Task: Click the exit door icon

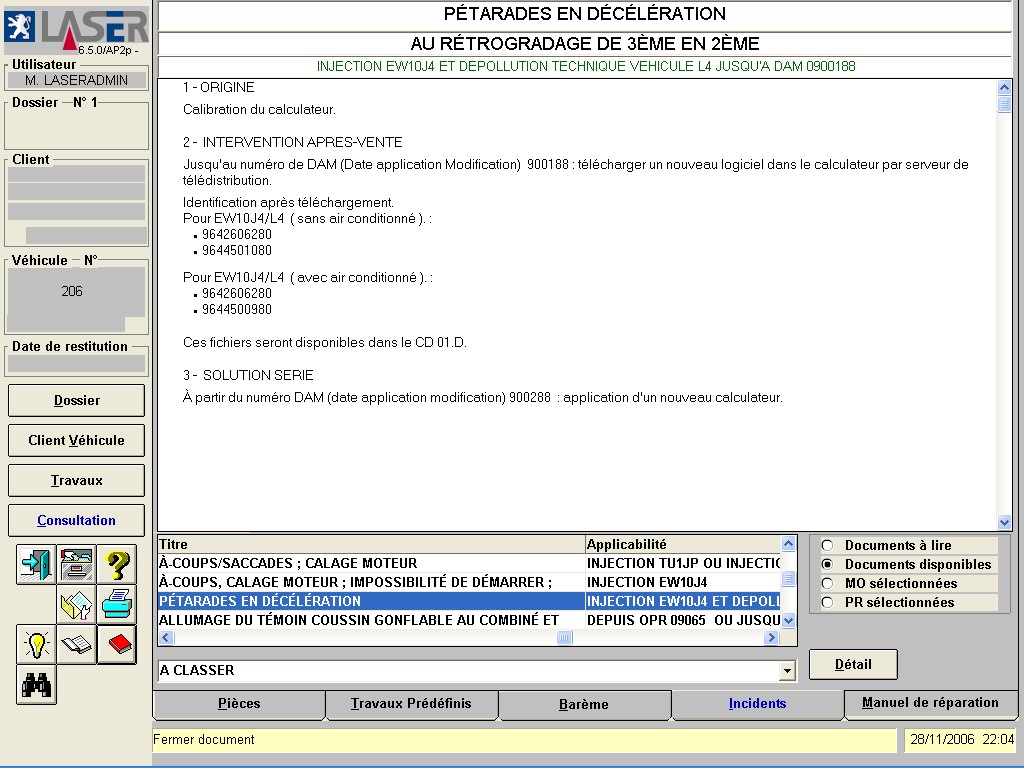Action: [x=36, y=564]
